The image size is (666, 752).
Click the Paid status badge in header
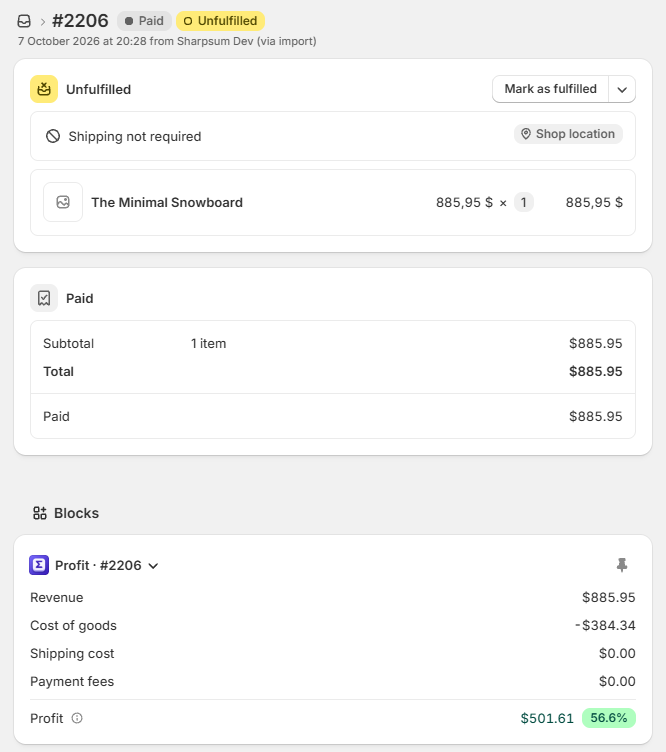(144, 21)
